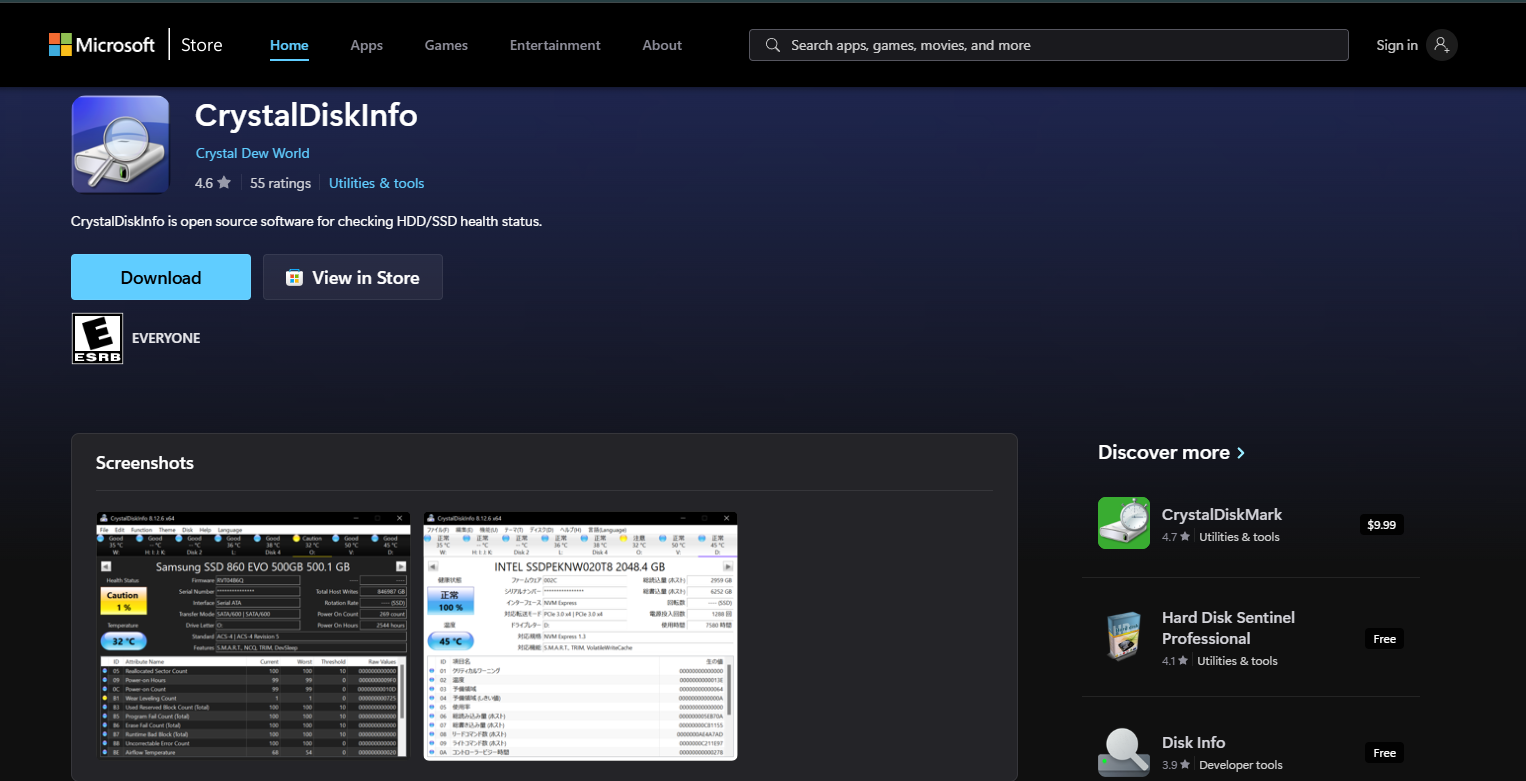This screenshot has width=1526, height=781.
Task: Click the 55 ratings text
Action: (281, 183)
